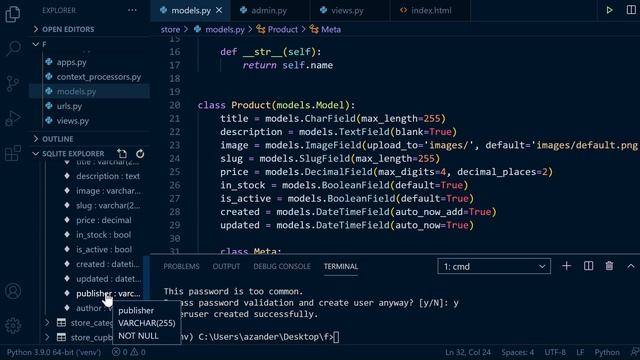Run the Python file with play icon

click(609, 10)
